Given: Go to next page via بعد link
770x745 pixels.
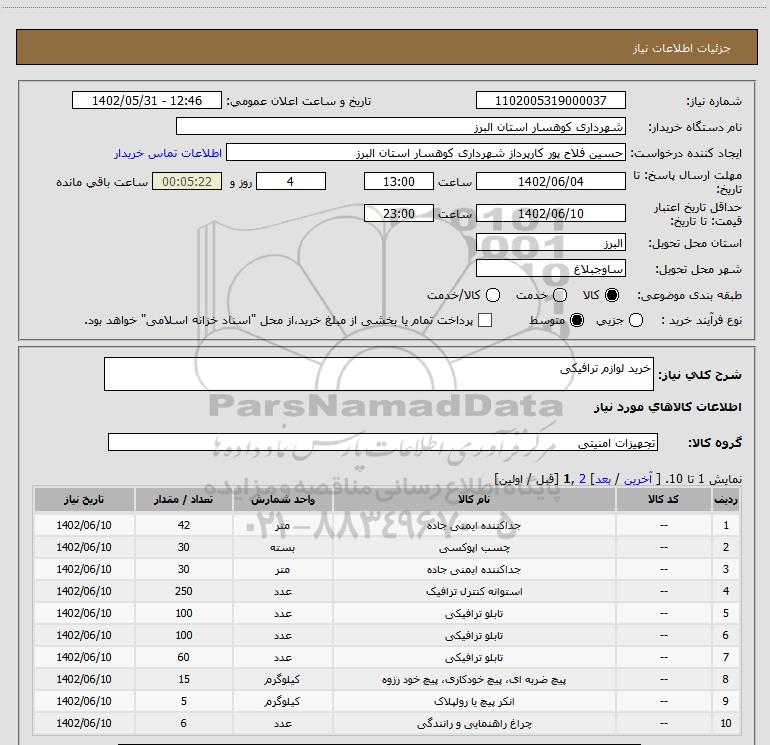Looking at the screenshot, I should coord(603,479).
